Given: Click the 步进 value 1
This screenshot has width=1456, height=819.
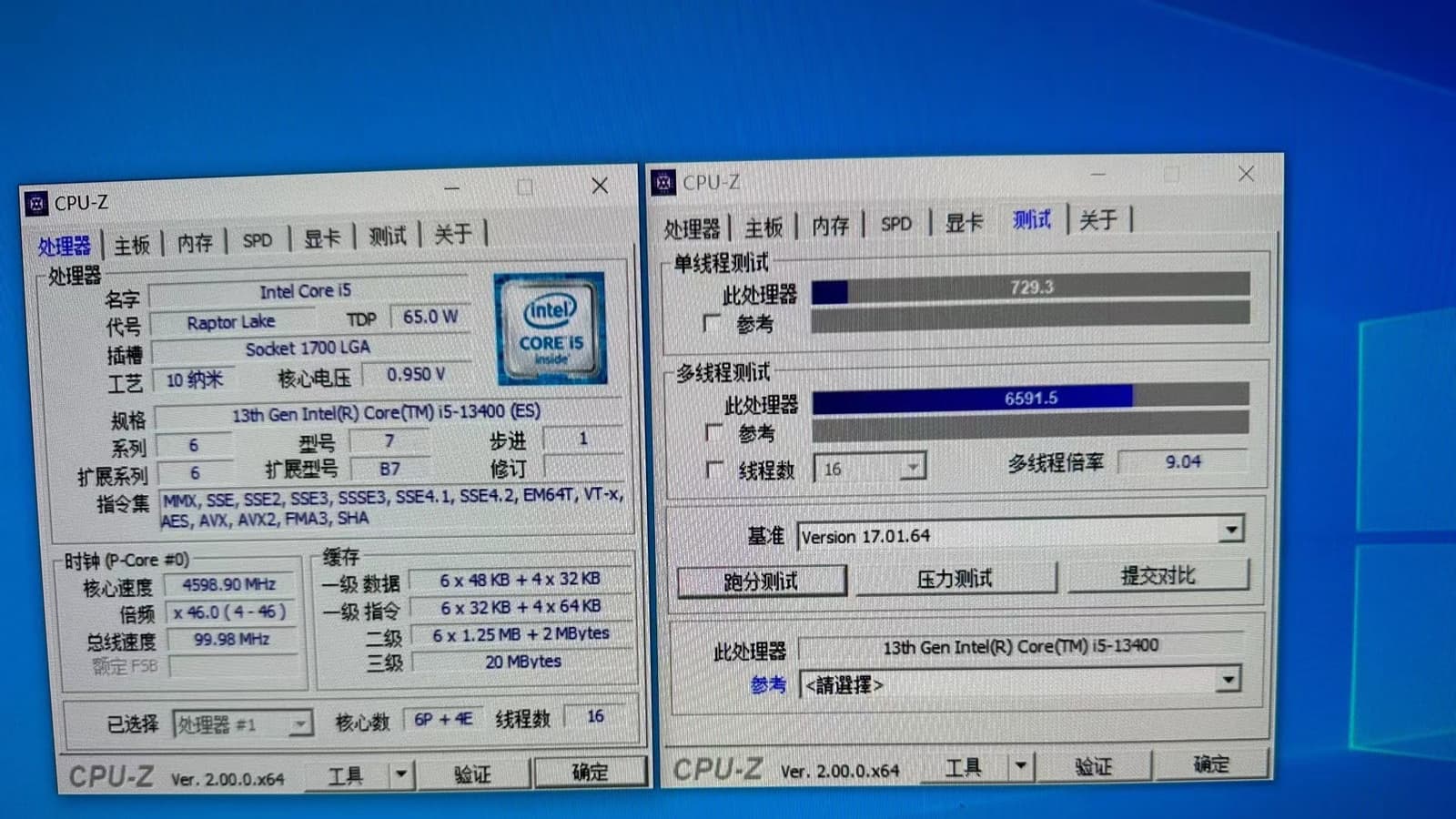Looking at the screenshot, I should [583, 438].
